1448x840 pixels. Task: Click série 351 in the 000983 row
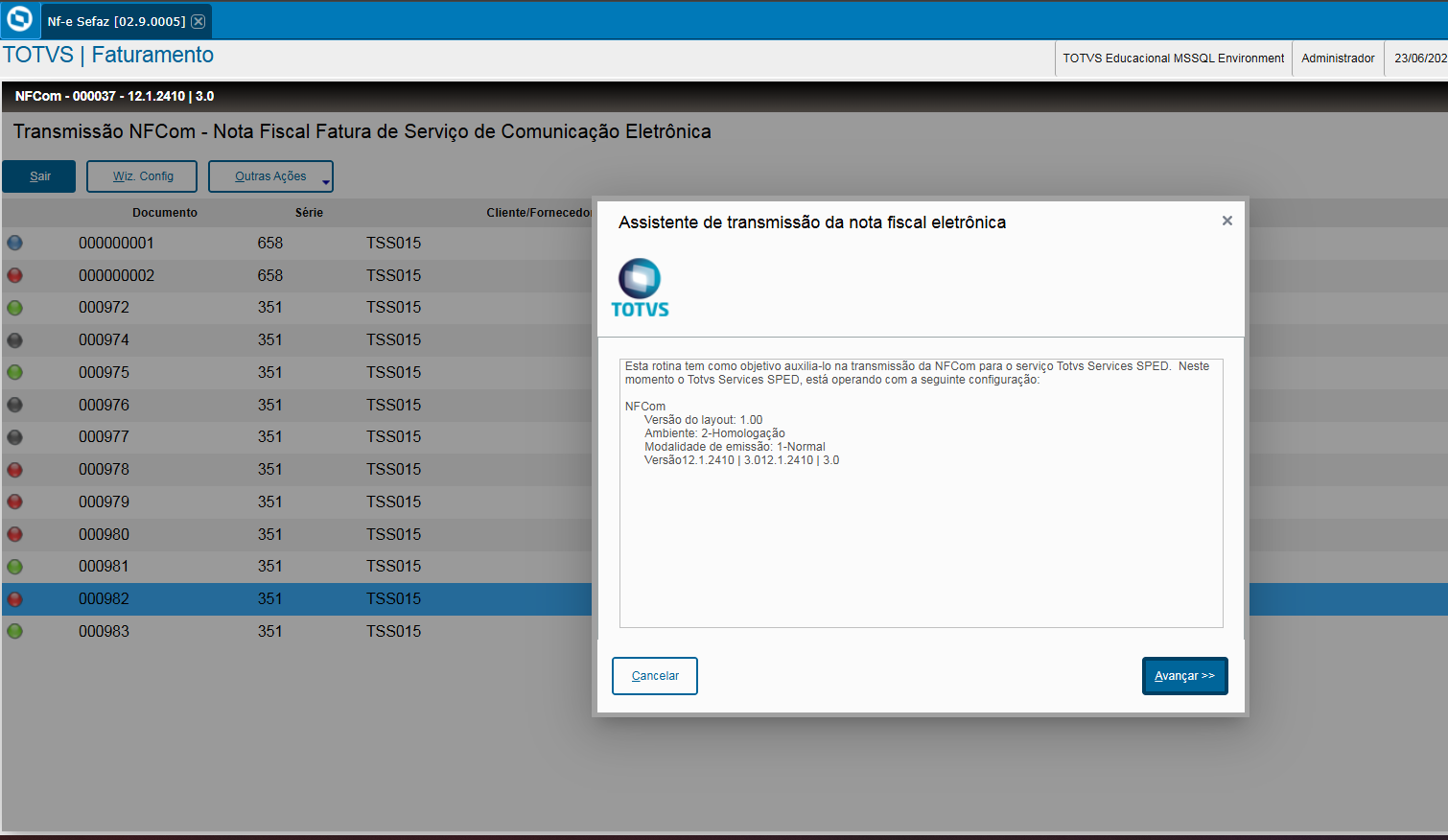point(270,632)
